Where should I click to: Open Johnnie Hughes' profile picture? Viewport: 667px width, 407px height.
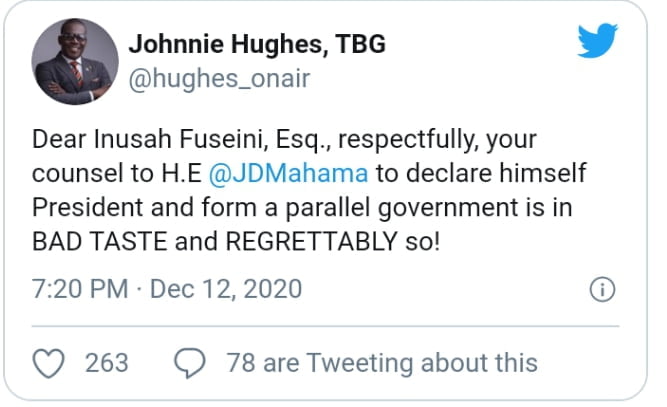75,61
